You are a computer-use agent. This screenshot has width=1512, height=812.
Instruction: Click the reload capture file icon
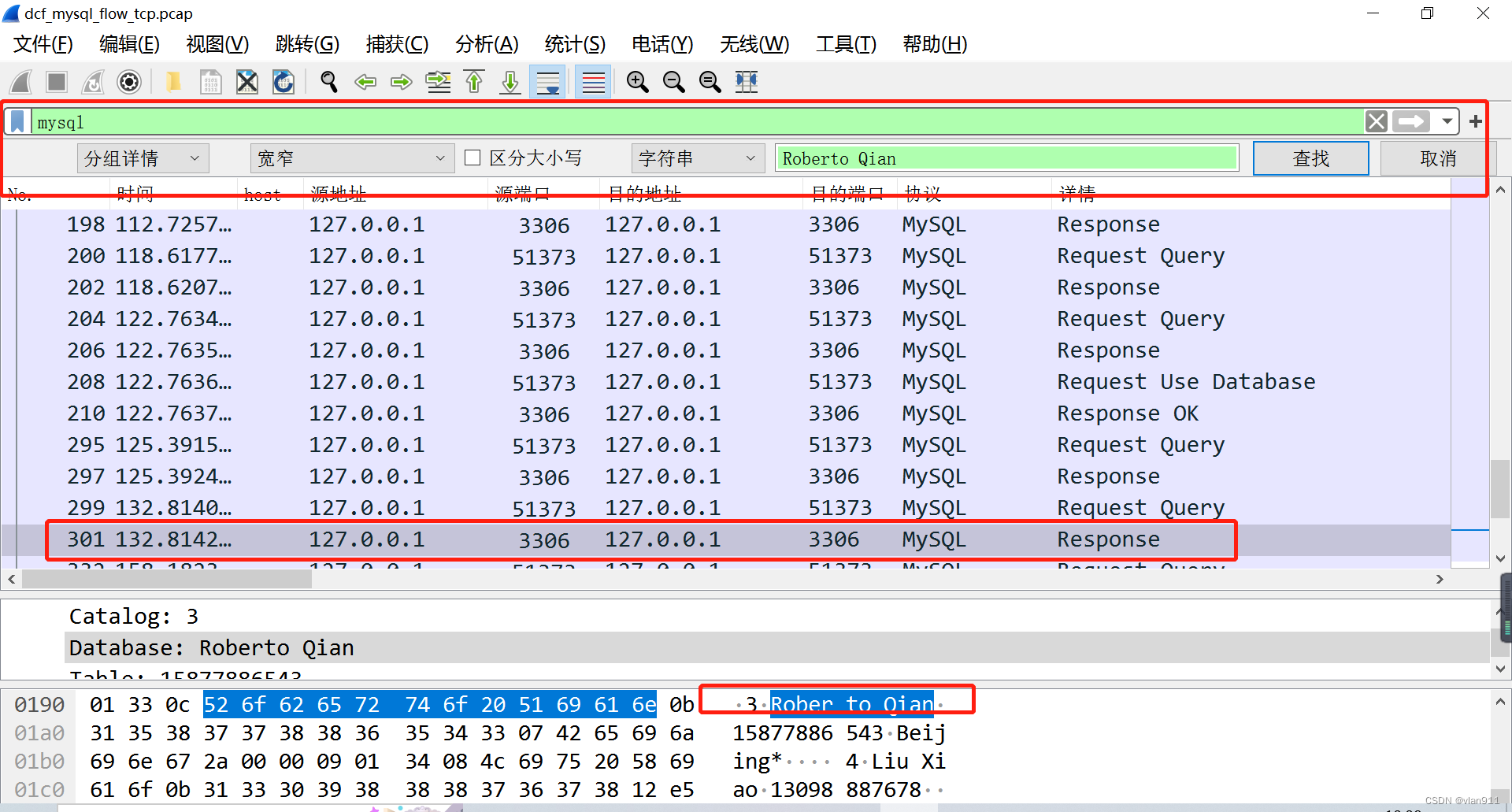click(283, 82)
